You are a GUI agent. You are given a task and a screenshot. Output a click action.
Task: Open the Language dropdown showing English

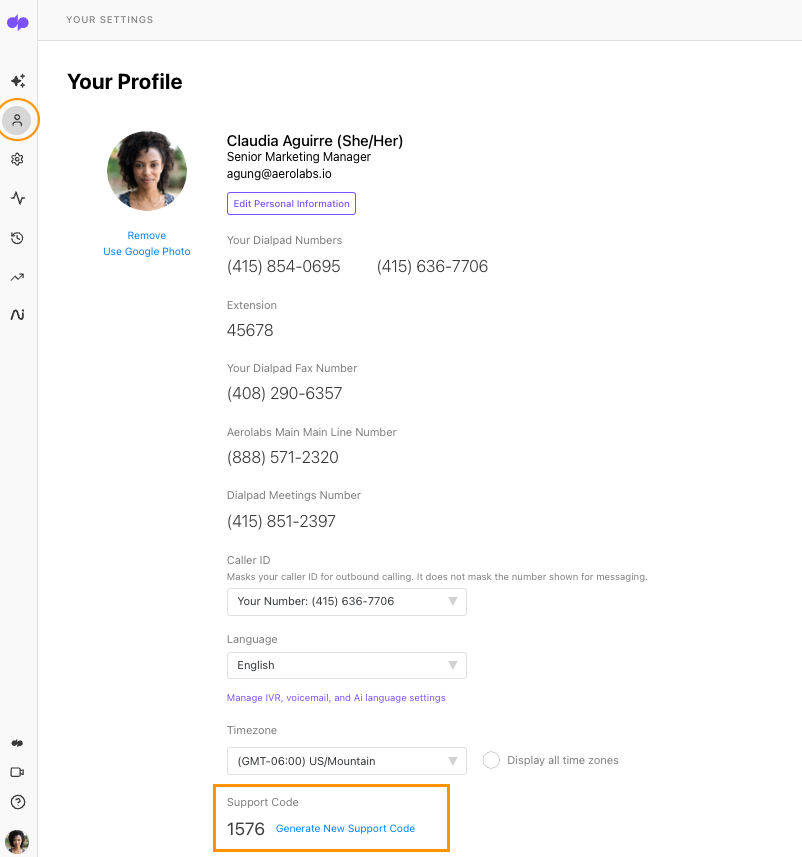tap(347, 665)
